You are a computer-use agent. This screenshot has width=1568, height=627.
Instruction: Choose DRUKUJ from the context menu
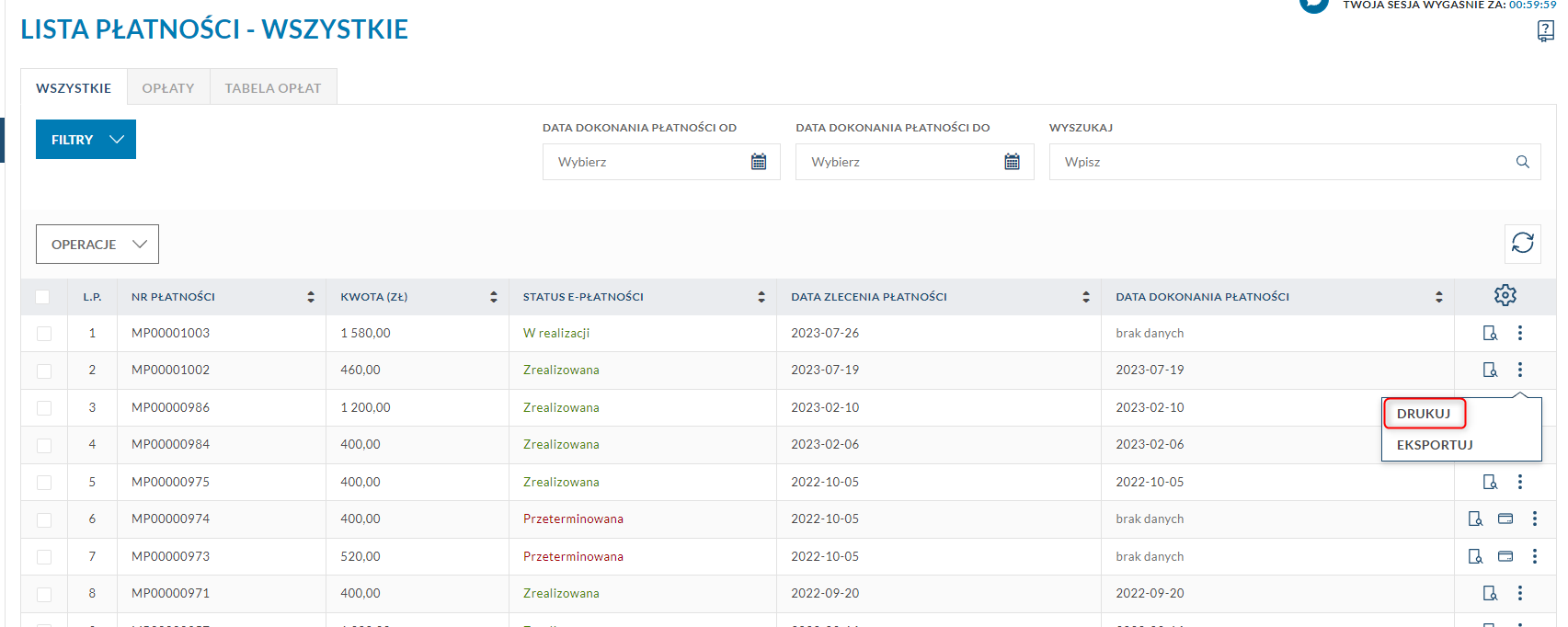(x=1424, y=414)
